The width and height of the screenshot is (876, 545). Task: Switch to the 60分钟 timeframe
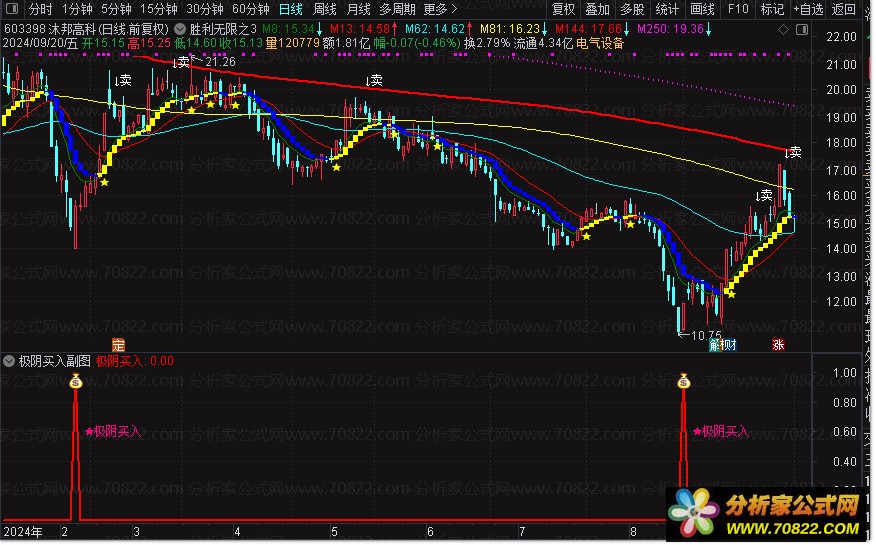(x=250, y=9)
